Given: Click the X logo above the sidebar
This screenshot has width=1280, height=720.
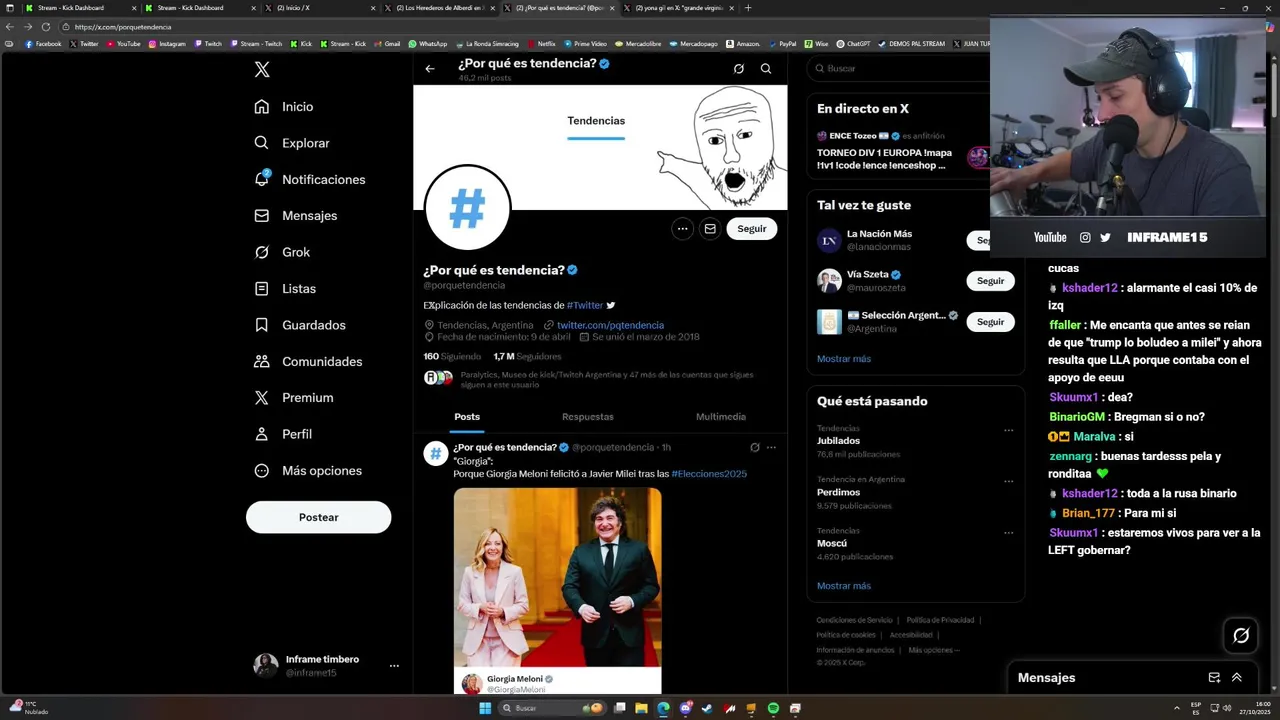Looking at the screenshot, I should tap(262, 69).
